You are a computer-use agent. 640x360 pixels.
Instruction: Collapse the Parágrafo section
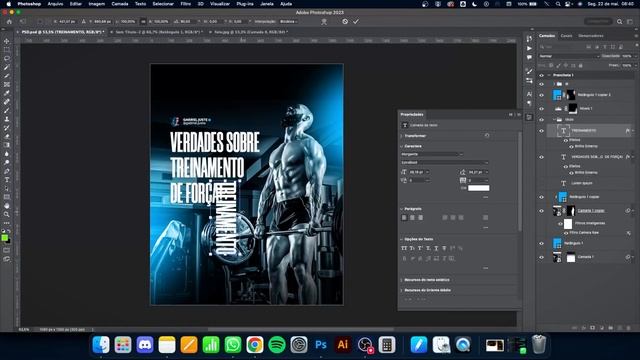402,209
